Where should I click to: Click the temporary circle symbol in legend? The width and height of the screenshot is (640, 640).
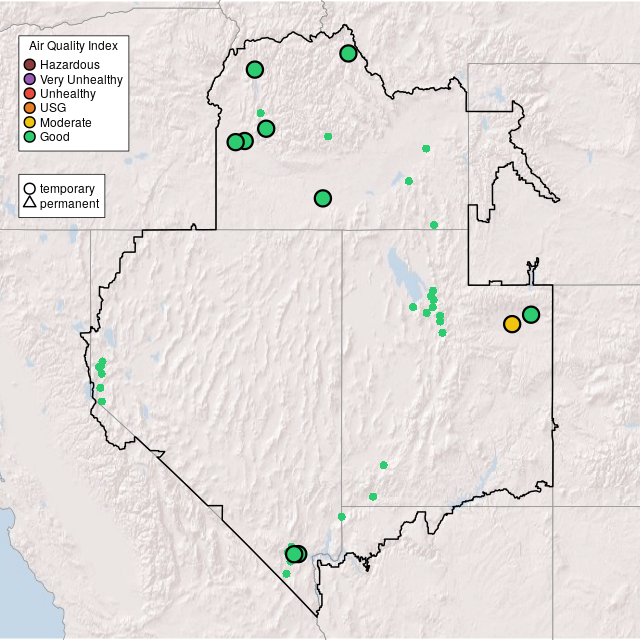point(30,188)
